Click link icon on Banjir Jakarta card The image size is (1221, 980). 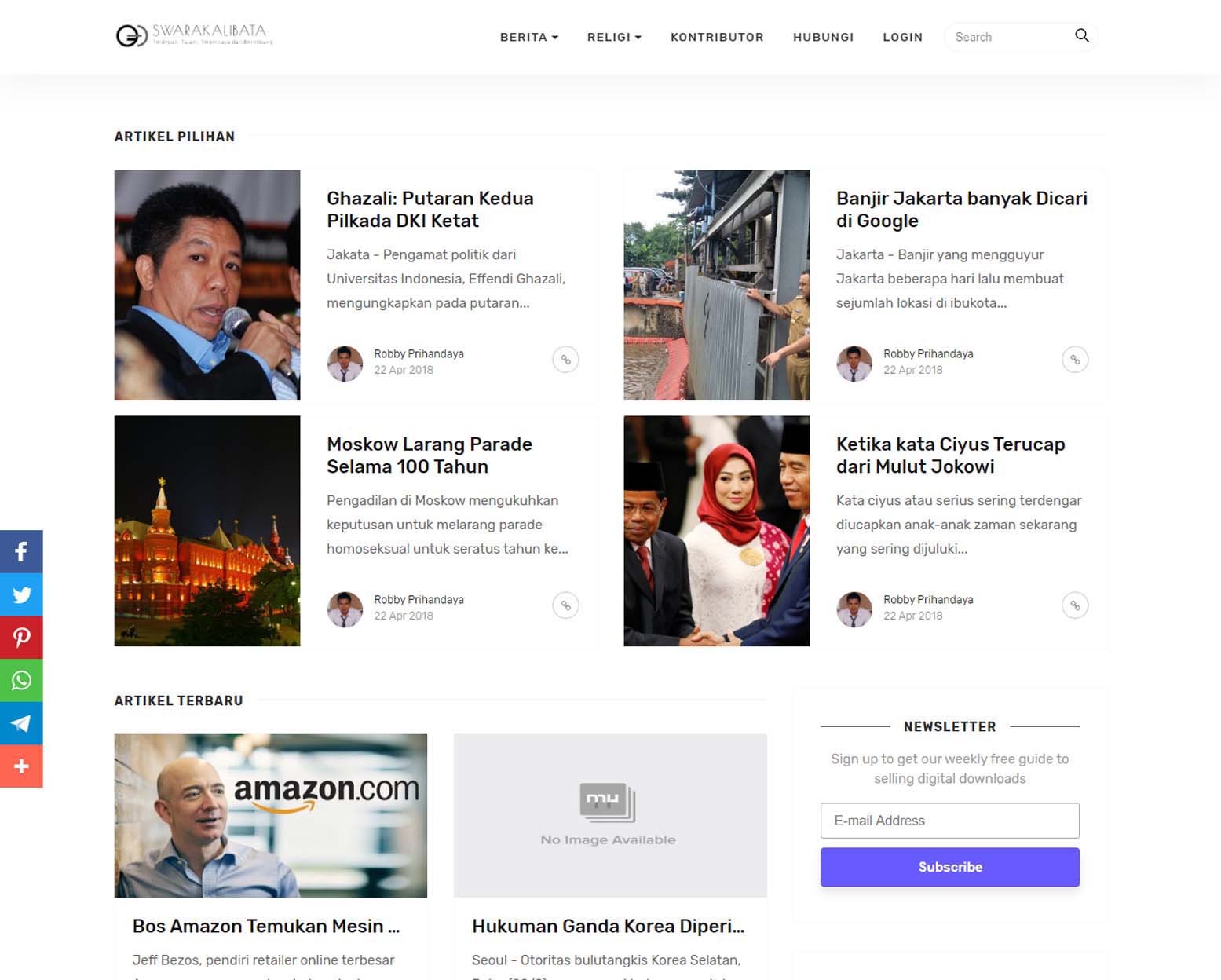pyautogui.click(x=1075, y=360)
